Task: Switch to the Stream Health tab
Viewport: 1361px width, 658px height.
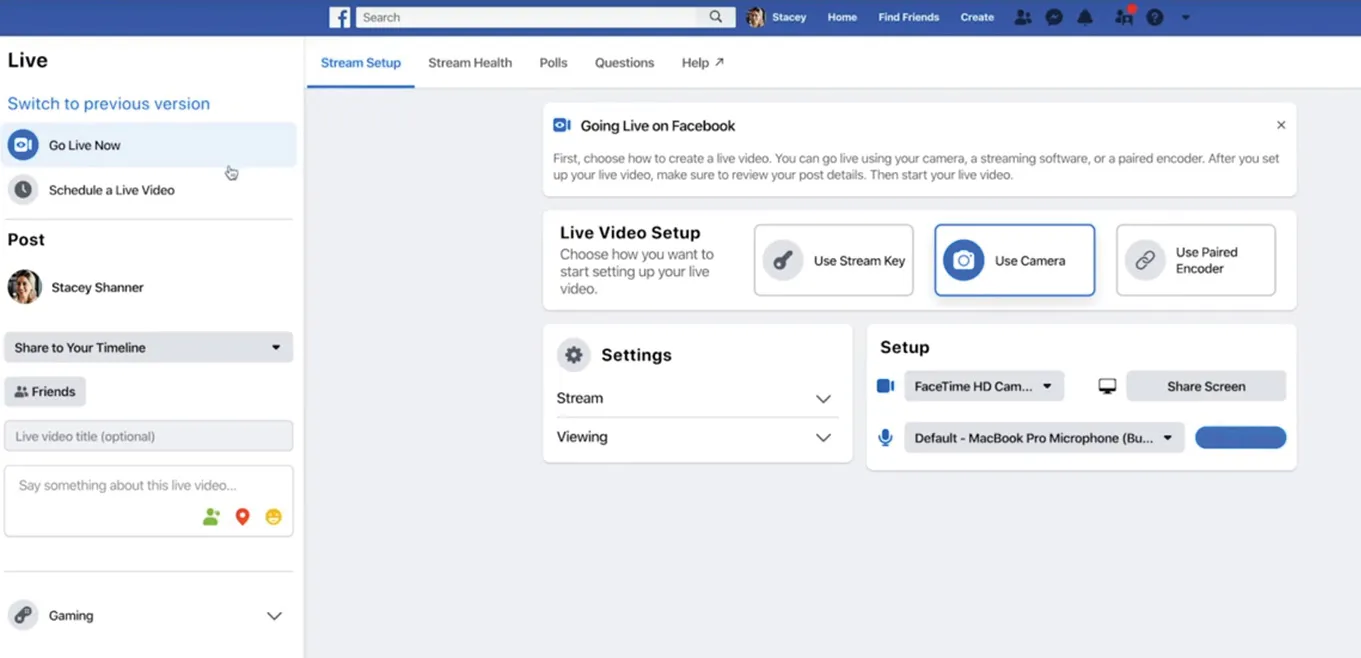Action: point(469,62)
